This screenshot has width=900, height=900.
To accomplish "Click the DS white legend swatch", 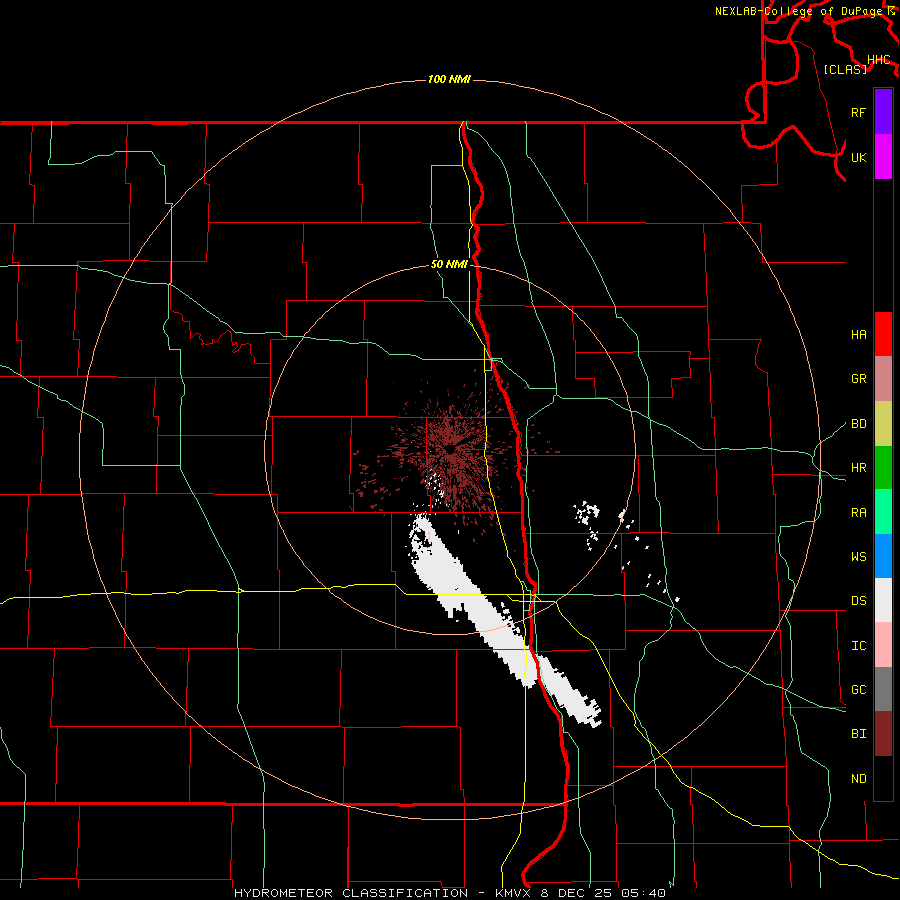I will point(883,600).
